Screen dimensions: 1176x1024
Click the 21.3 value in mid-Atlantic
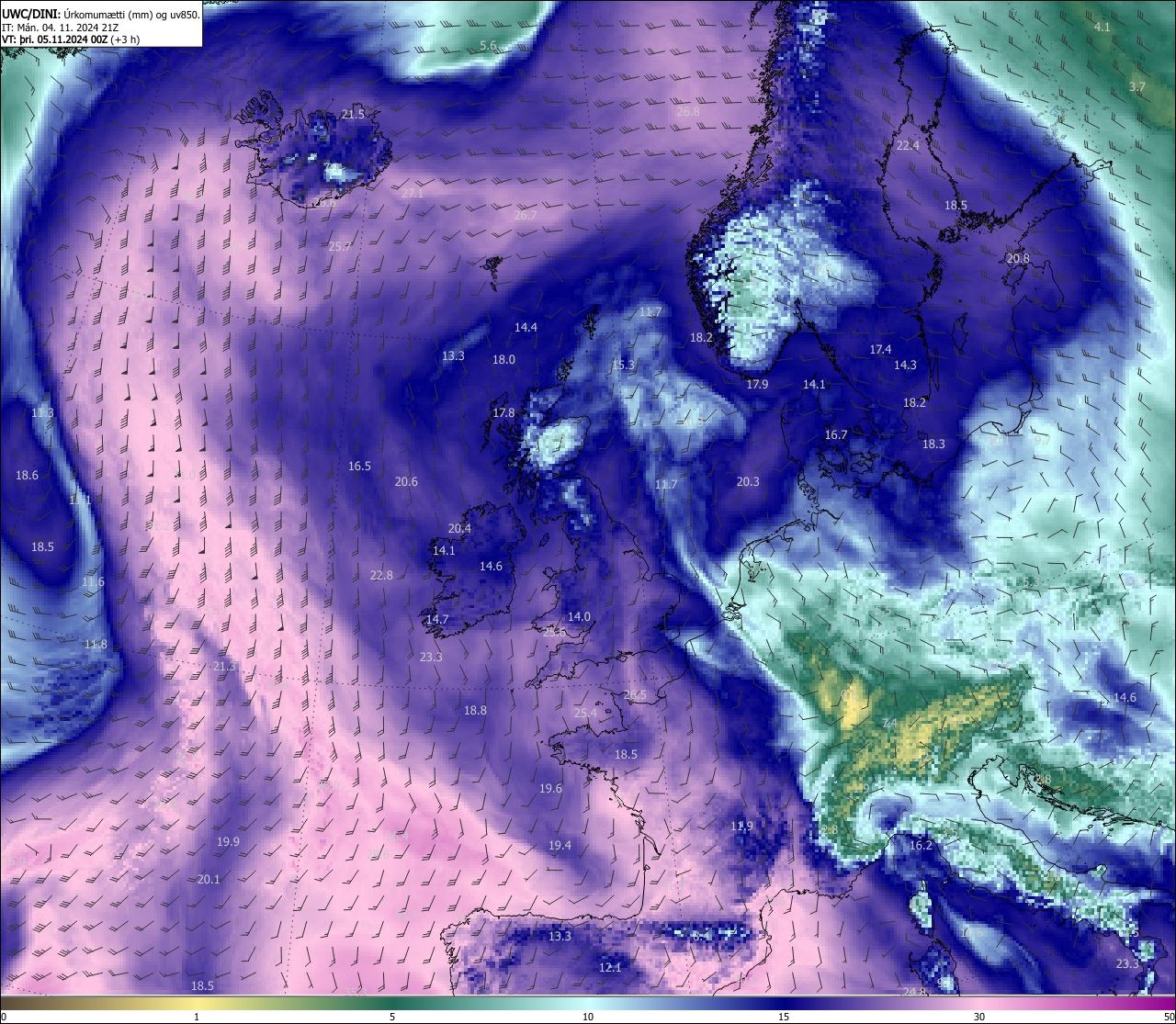(x=224, y=666)
